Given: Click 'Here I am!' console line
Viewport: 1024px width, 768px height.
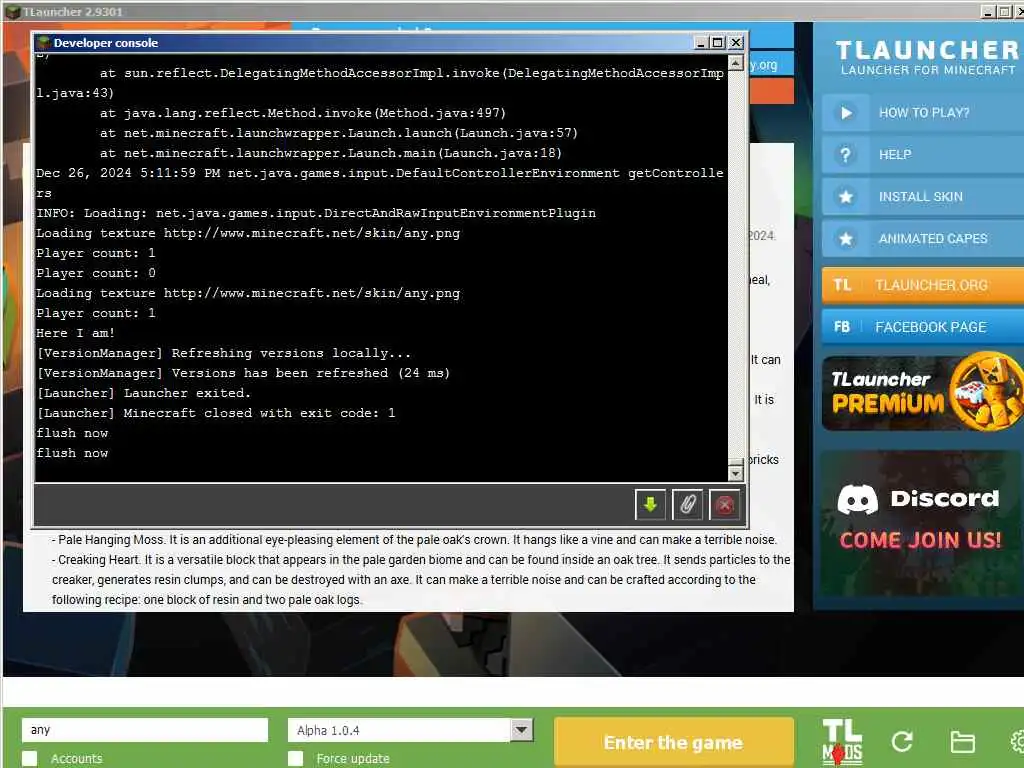Looking at the screenshot, I should click(x=75, y=333).
